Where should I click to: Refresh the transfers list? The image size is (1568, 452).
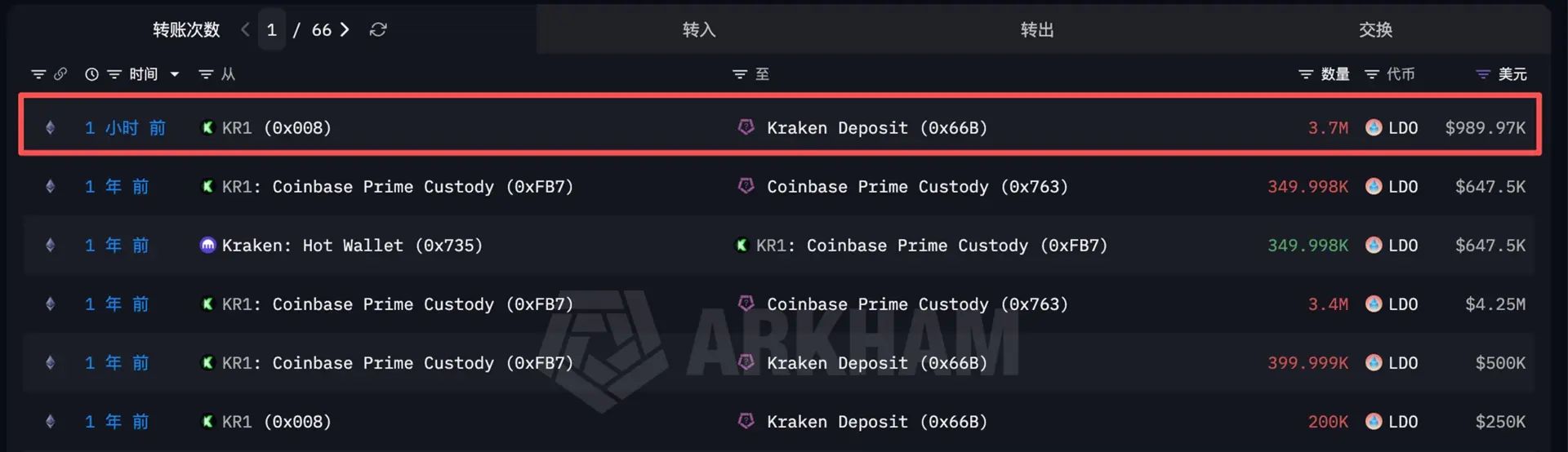tap(377, 29)
